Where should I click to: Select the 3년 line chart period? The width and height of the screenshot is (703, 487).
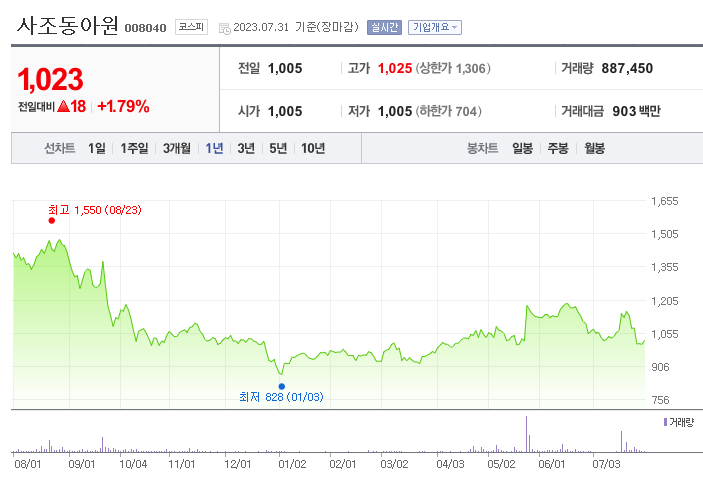pyautogui.click(x=246, y=148)
